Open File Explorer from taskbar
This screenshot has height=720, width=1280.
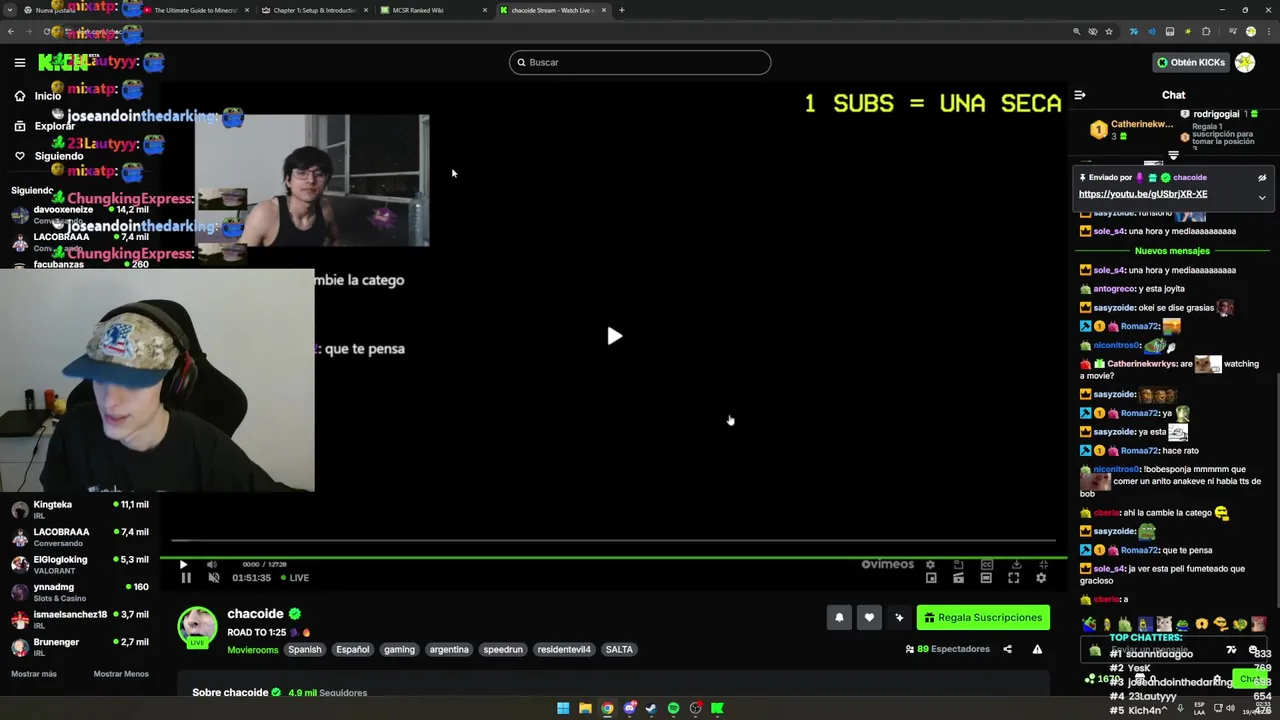pos(585,708)
